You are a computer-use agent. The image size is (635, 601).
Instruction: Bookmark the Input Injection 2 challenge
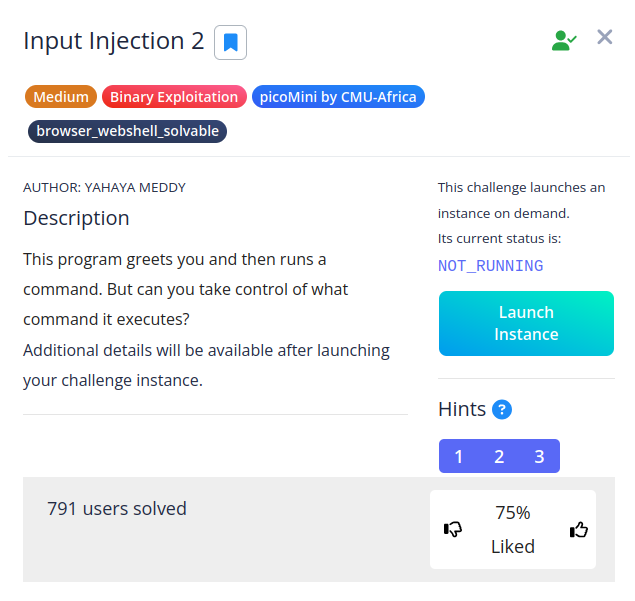click(x=230, y=42)
